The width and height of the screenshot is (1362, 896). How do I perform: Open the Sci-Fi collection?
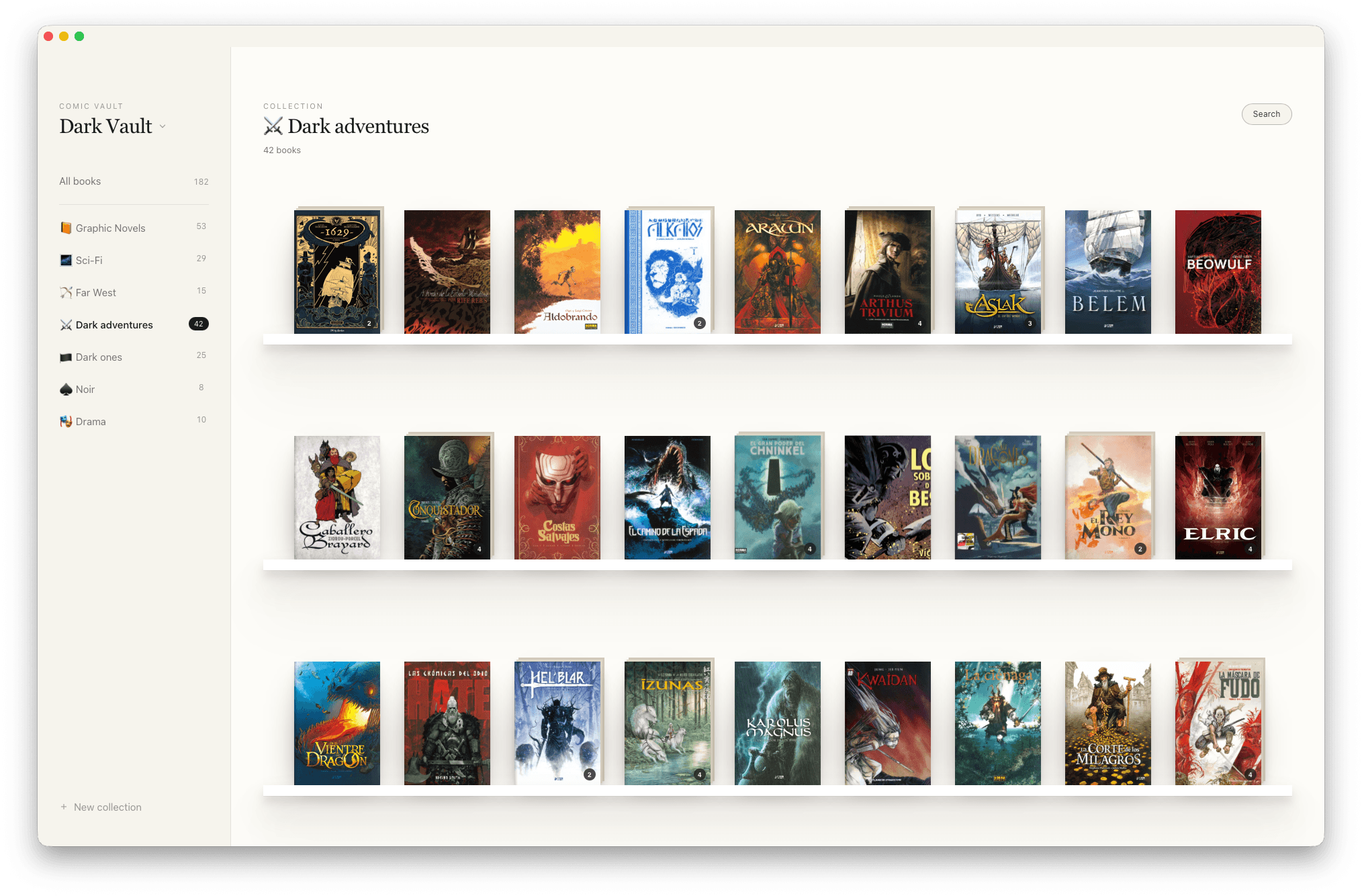134,261
